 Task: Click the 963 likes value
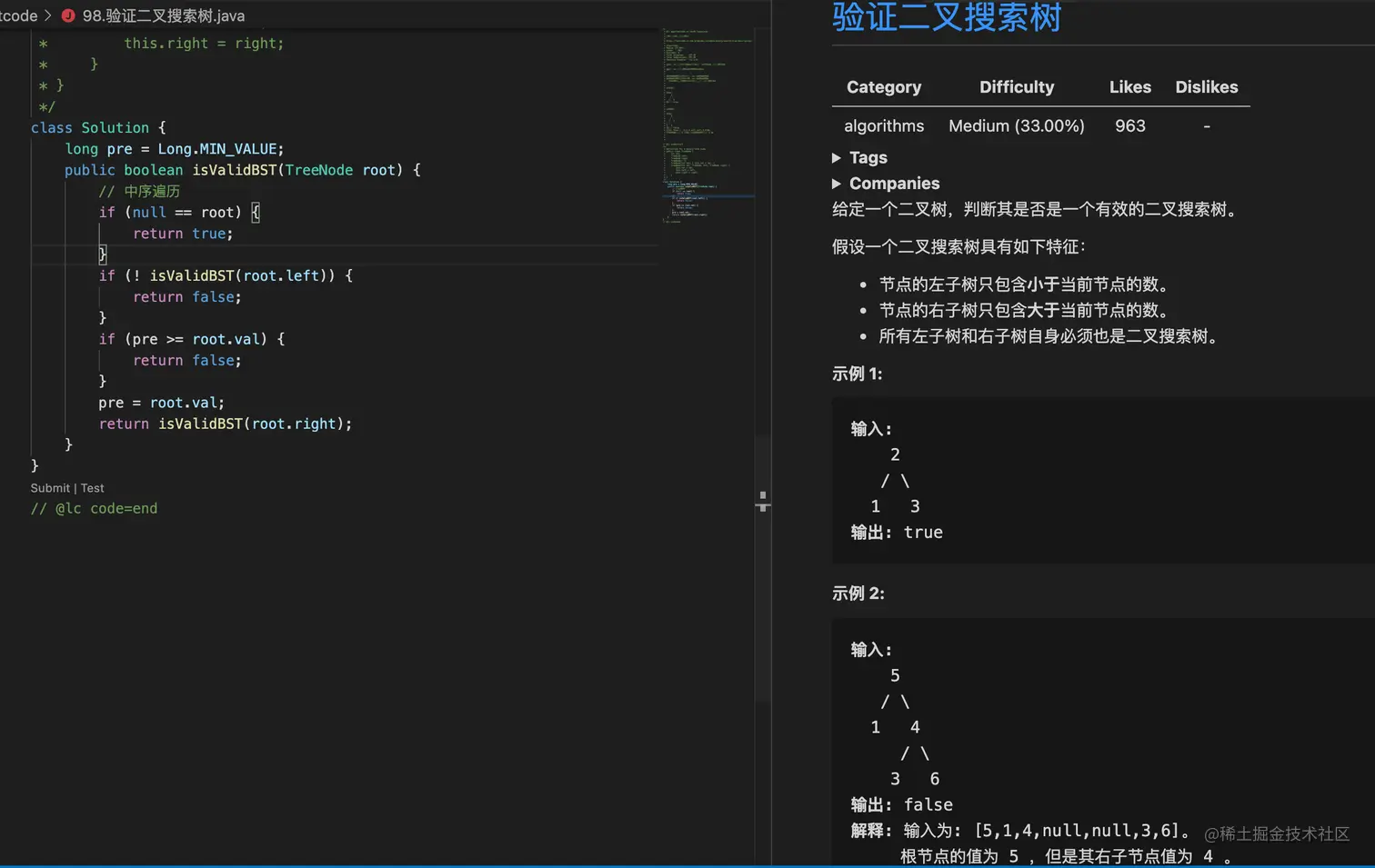pos(1130,126)
